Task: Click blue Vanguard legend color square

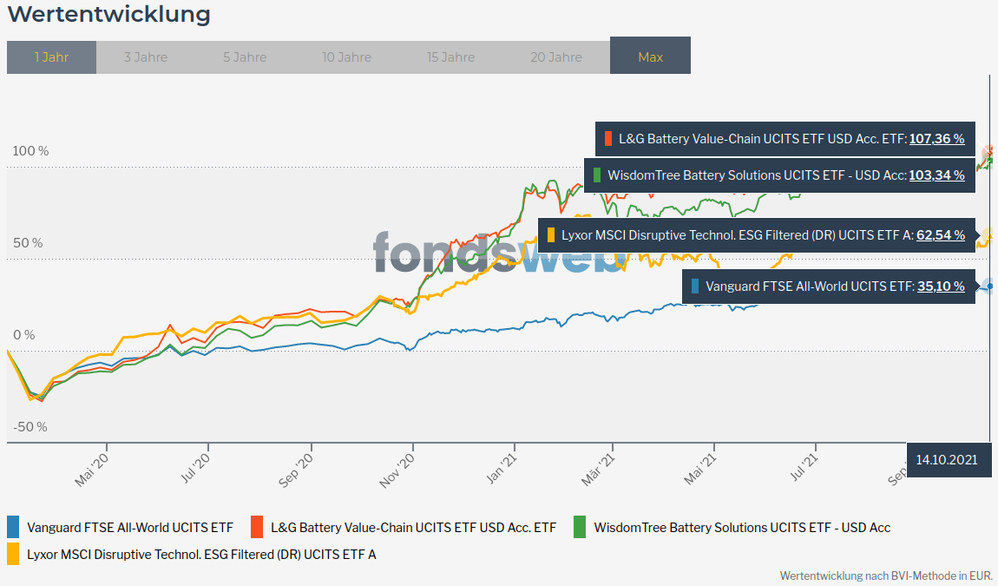Action: pyautogui.click(x=13, y=527)
